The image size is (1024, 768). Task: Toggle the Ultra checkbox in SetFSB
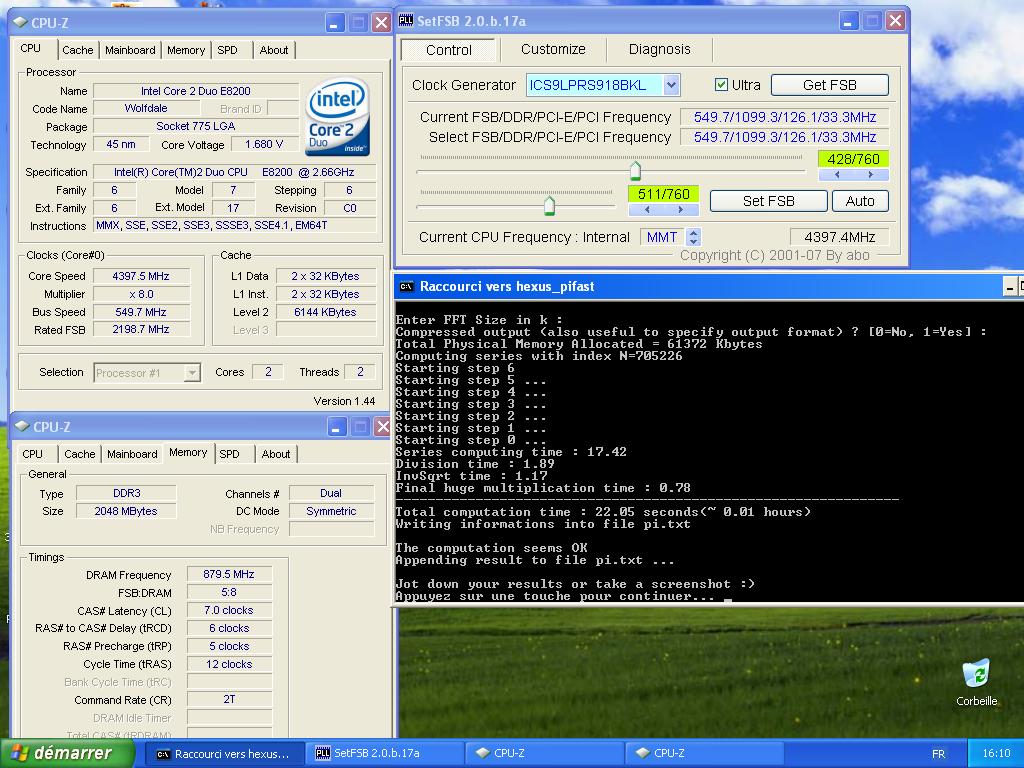(x=721, y=85)
